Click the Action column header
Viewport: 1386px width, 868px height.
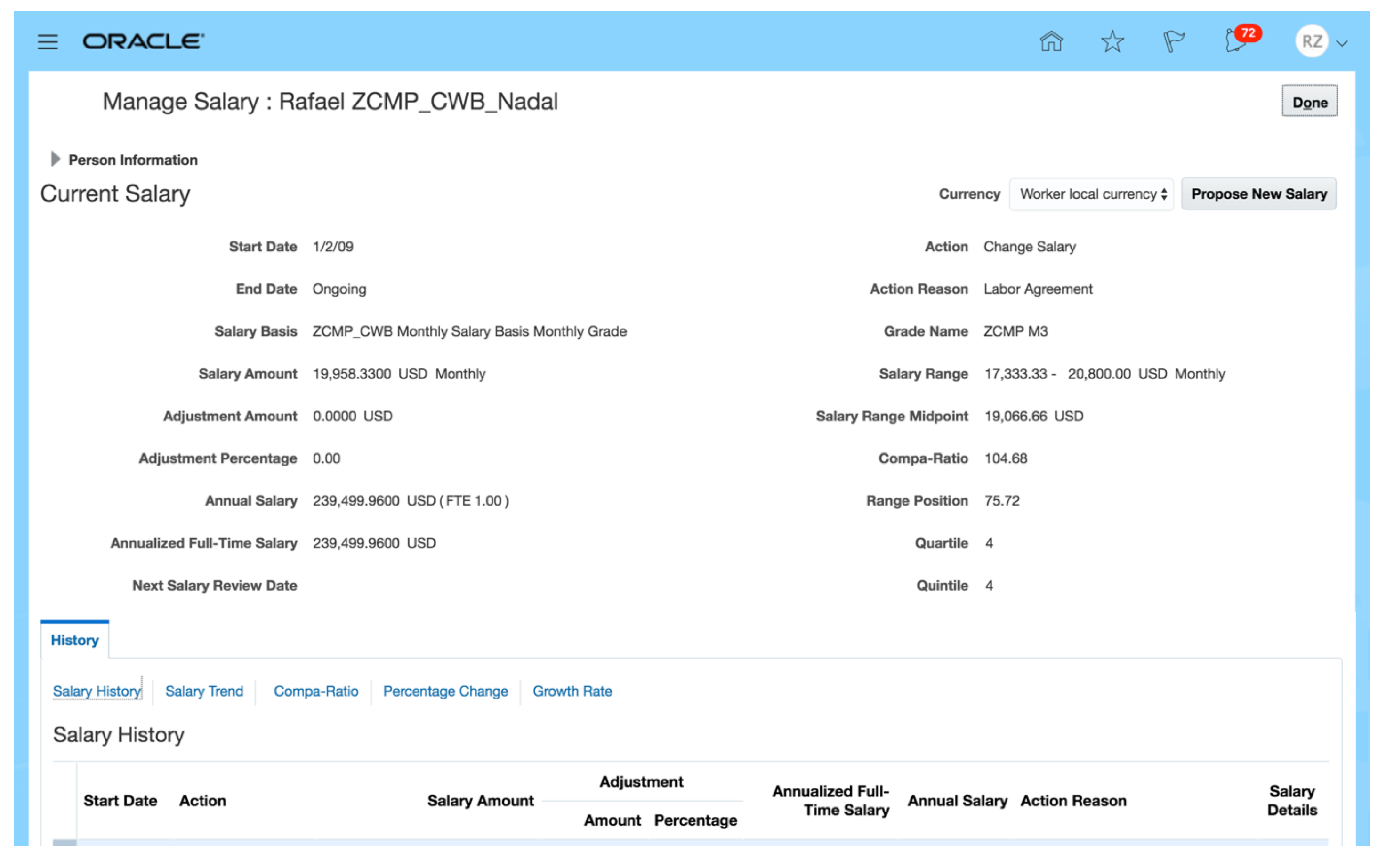[x=203, y=800]
